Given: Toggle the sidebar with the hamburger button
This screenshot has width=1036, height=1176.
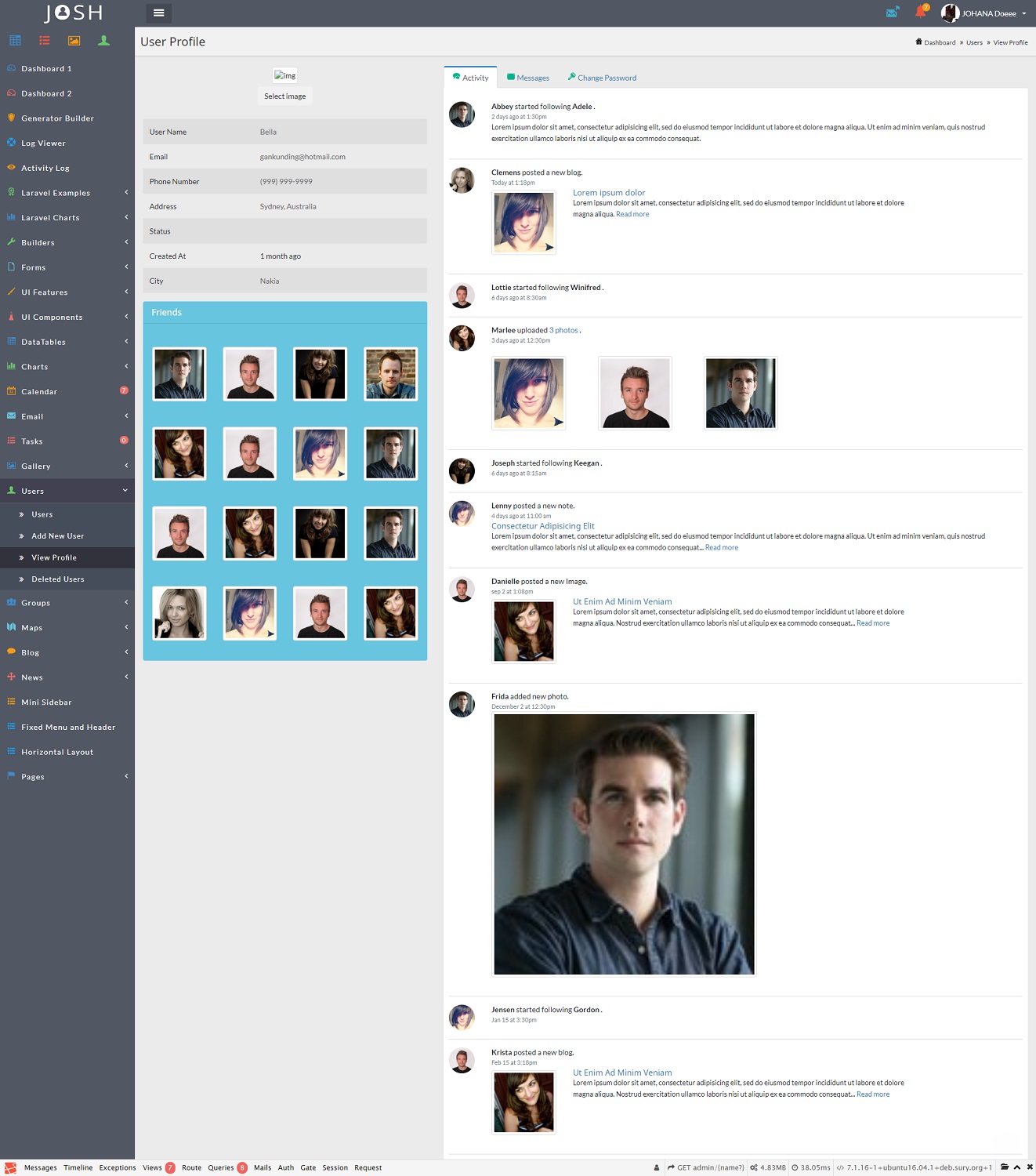Looking at the screenshot, I should point(158,13).
